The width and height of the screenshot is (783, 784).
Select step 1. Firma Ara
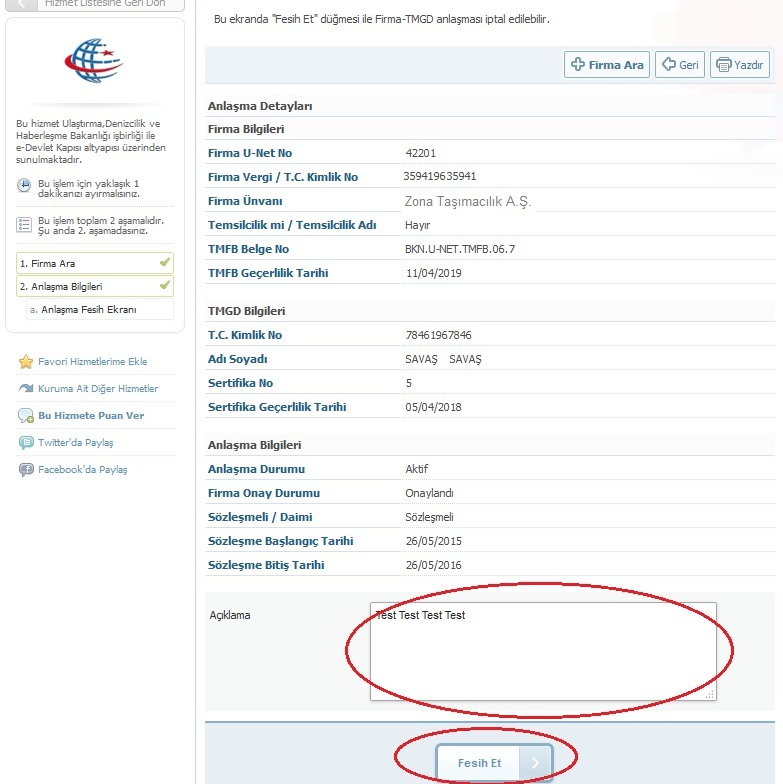tap(94, 263)
